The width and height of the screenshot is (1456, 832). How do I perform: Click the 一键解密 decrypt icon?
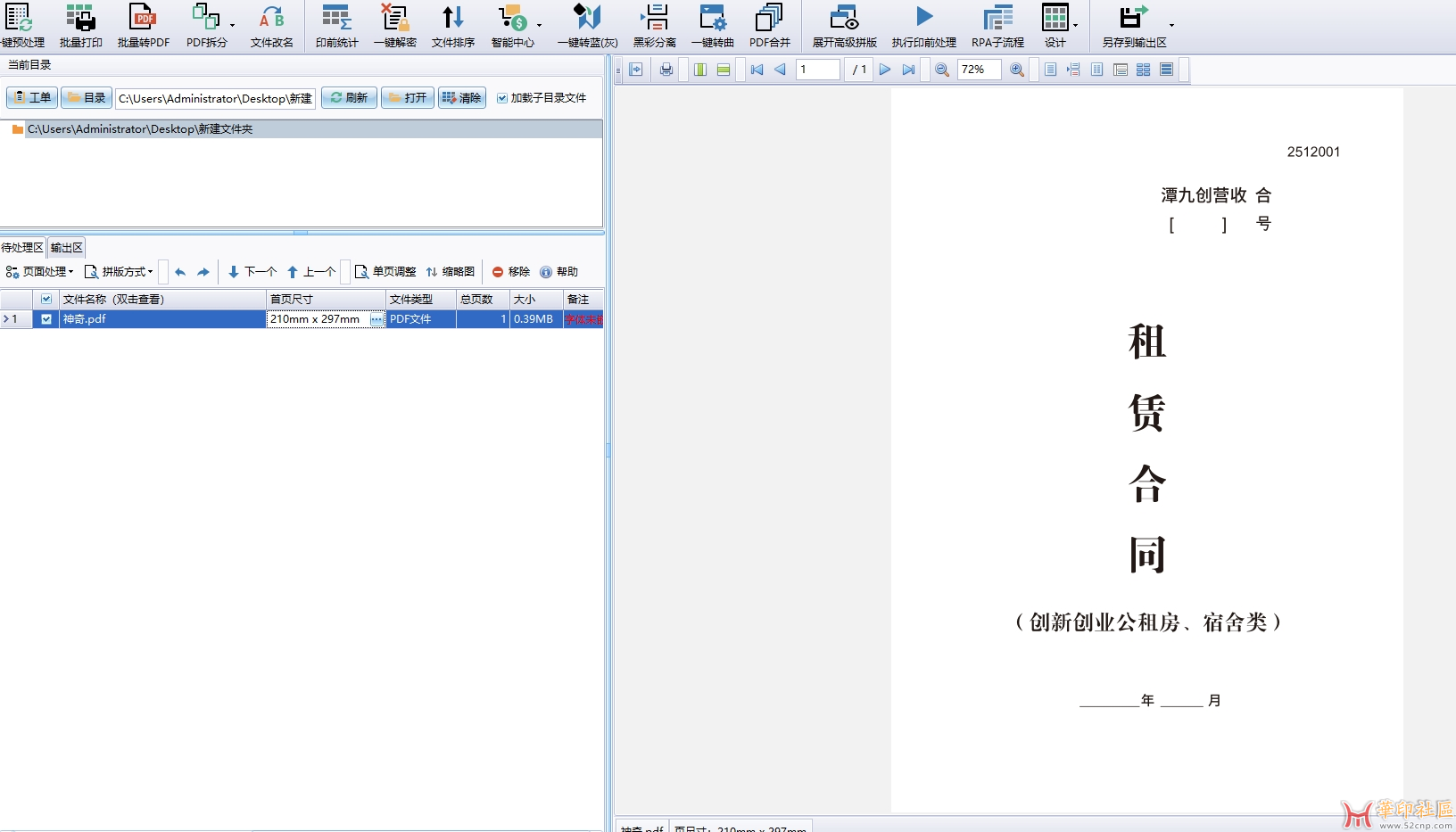pos(394,18)
